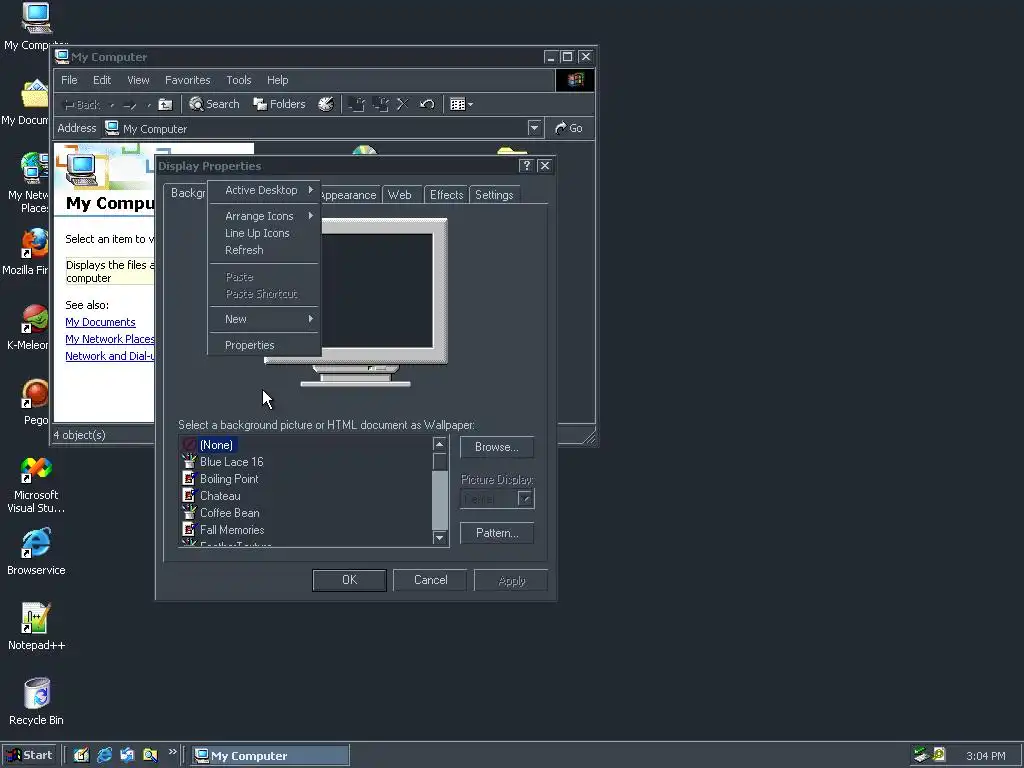
Task: Toggle the Folders pane in My Computer
Action: point(280,104)
